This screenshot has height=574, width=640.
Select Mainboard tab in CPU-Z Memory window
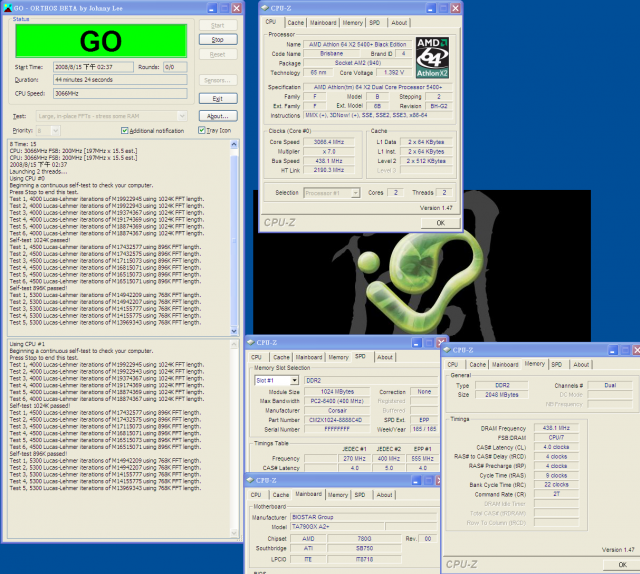(505, 365)
